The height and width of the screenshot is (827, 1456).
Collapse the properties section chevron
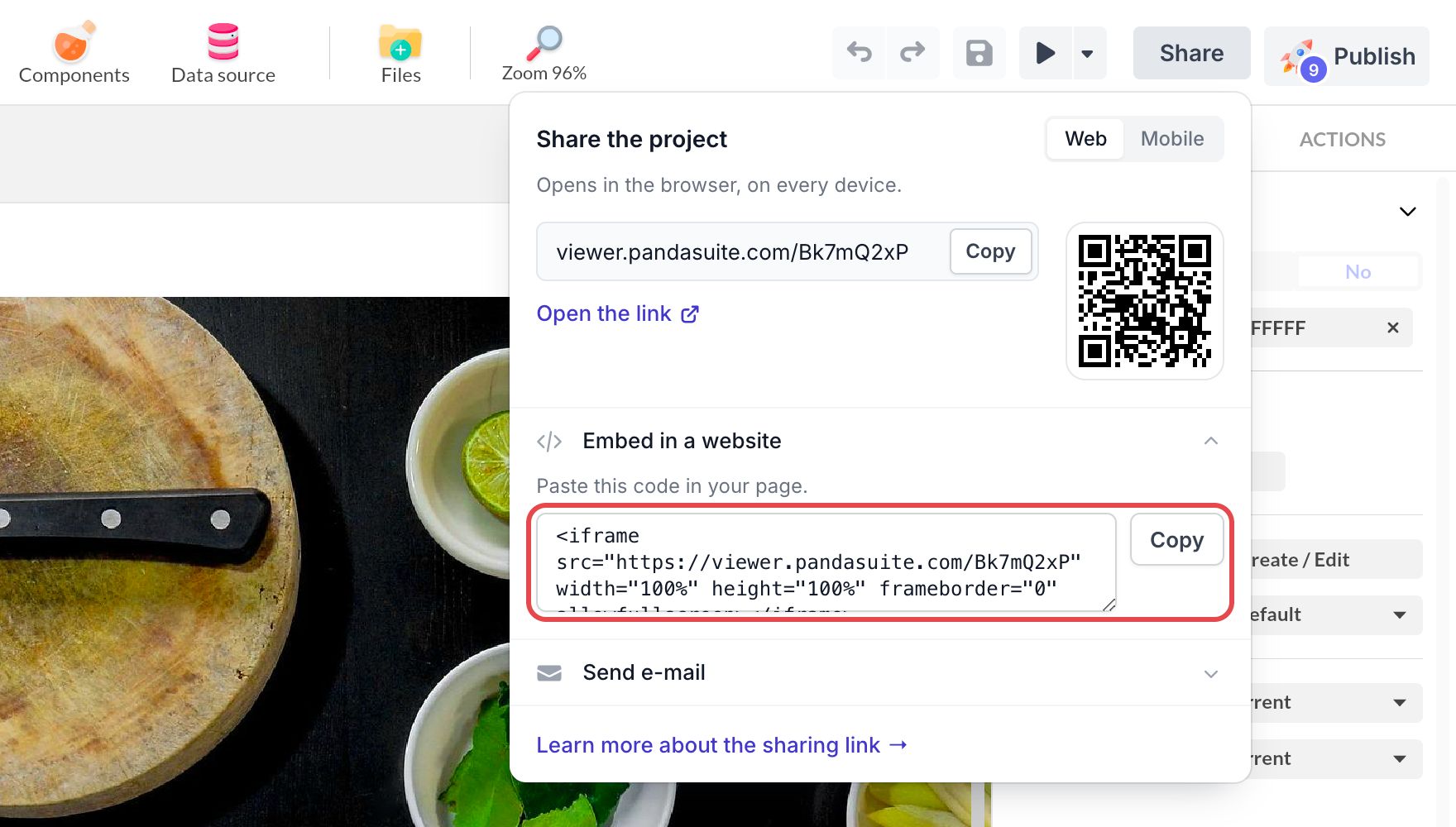1407,212
